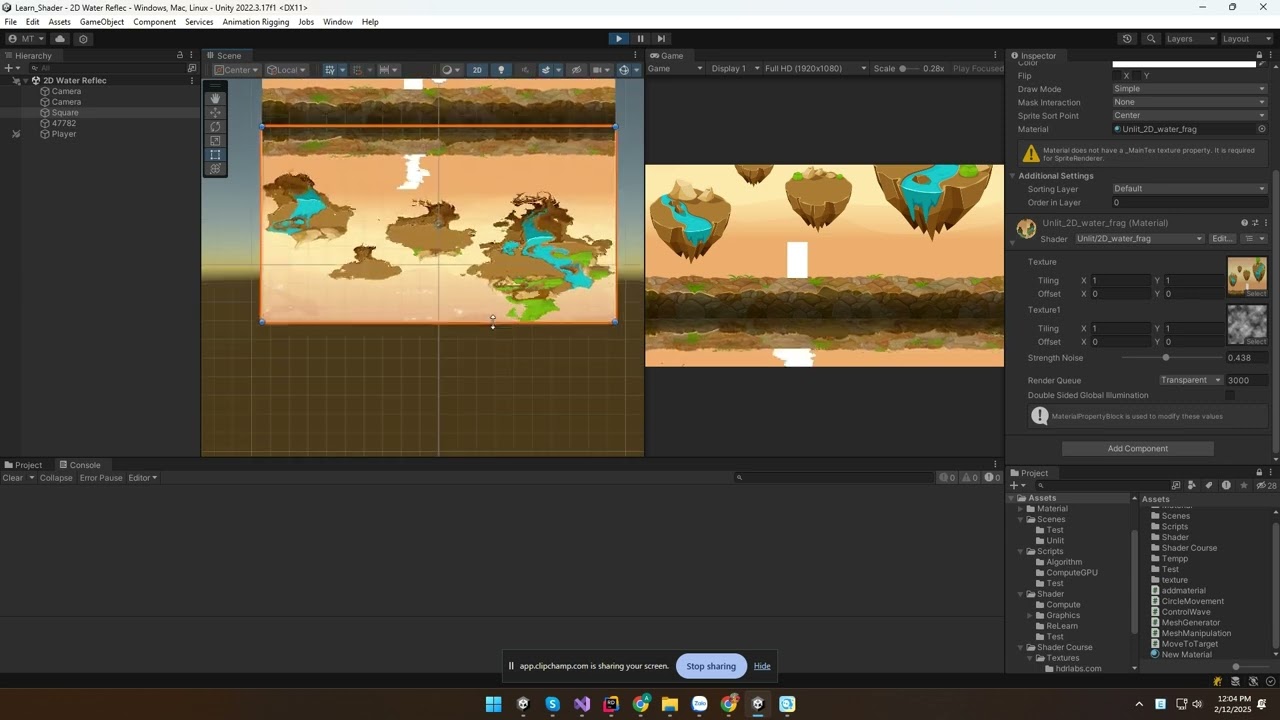Open Unity Version Control icon beside cloud

tap(83, 39)
